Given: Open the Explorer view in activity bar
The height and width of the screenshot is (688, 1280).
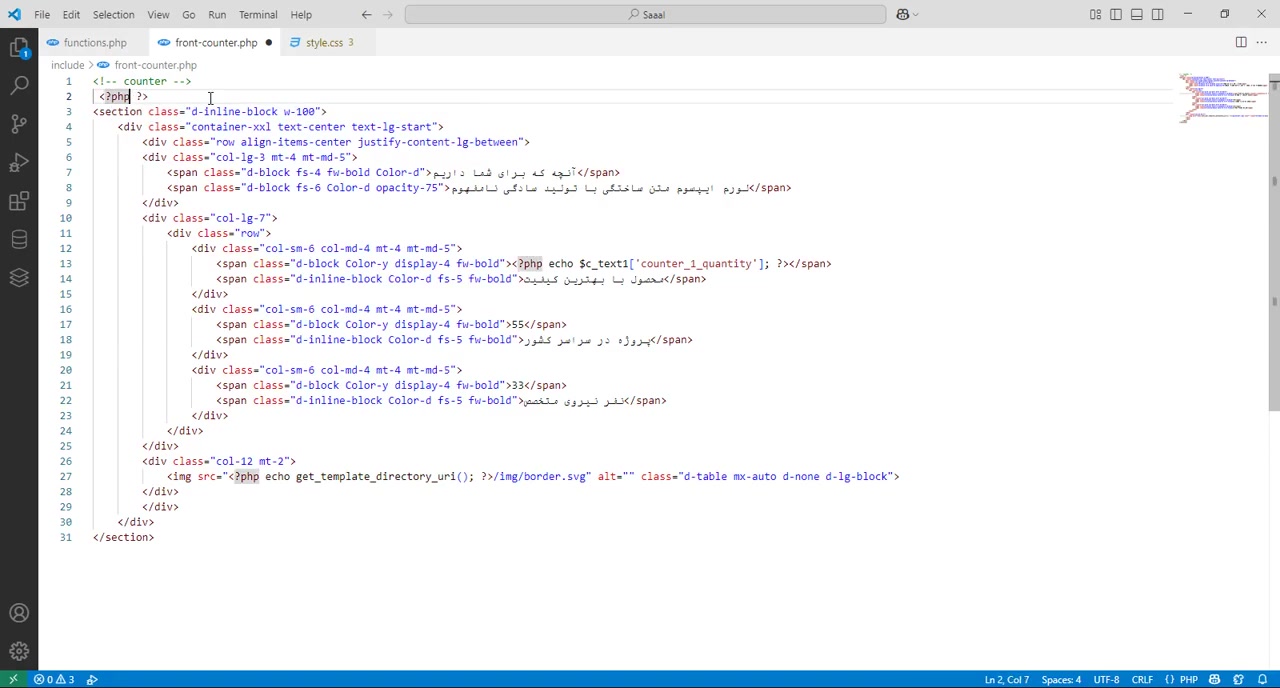Looking at the screenshot, I should [x=19, y=47].
